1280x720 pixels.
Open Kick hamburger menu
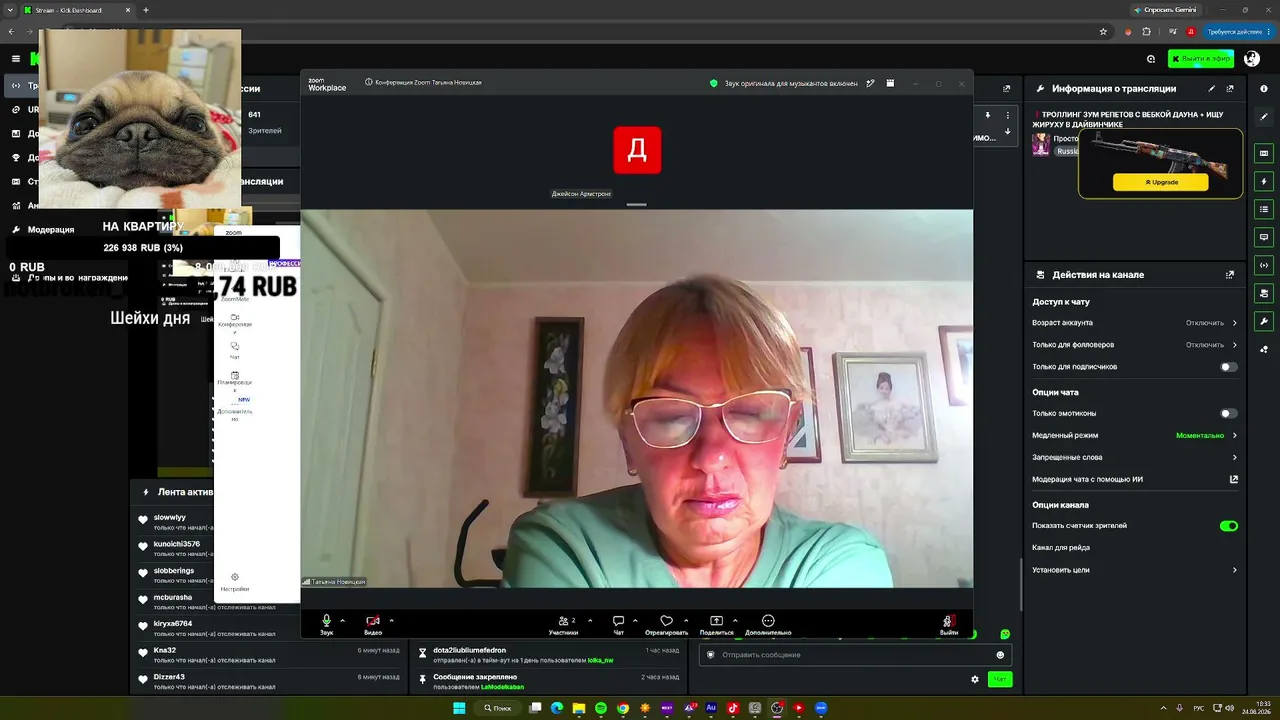pyautogui.click(x=15, y=59)
